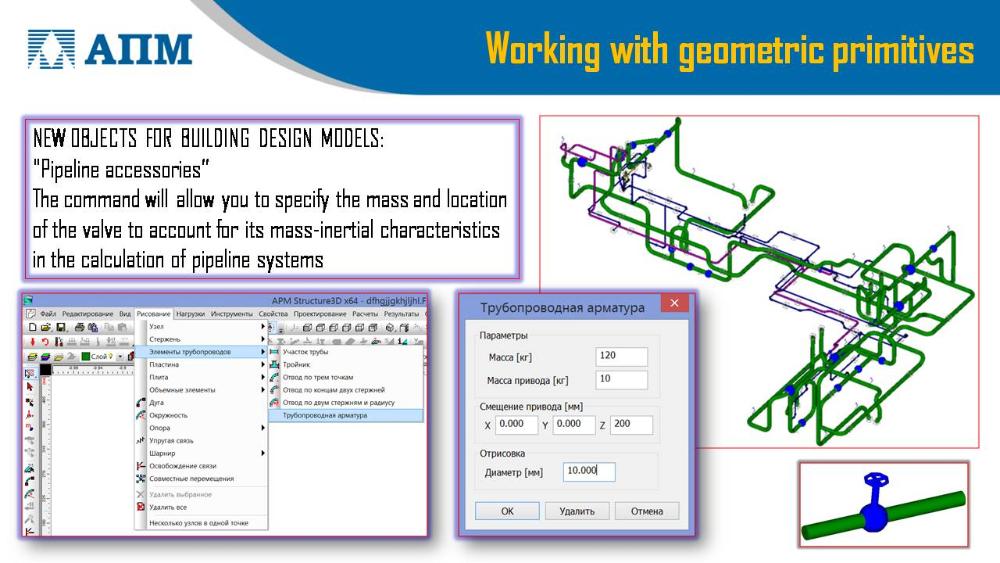Click the Упругая связь spring icon
Viewport: 1000px width, 563px height.
(x=141, y=440)
